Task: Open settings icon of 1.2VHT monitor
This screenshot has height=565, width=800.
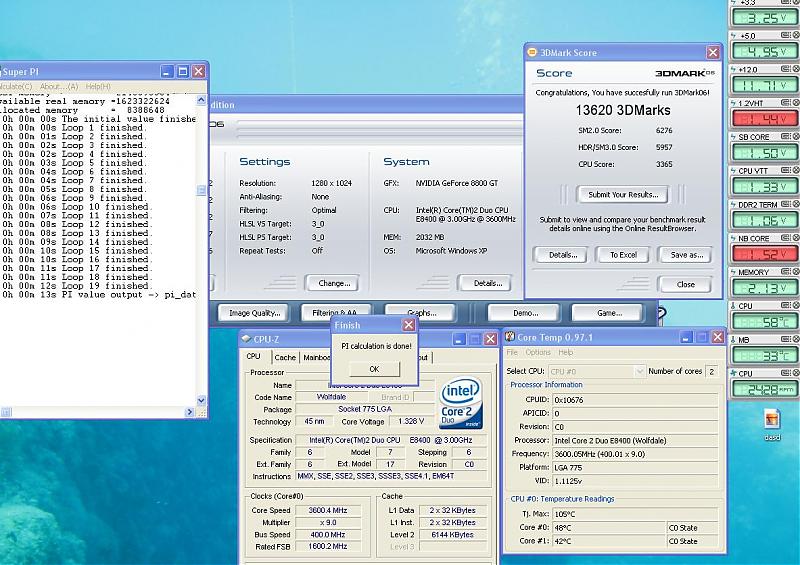Action: pos(786,103)
